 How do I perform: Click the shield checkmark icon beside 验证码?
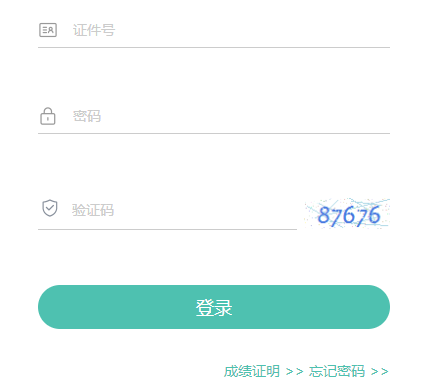coord(50,208)
